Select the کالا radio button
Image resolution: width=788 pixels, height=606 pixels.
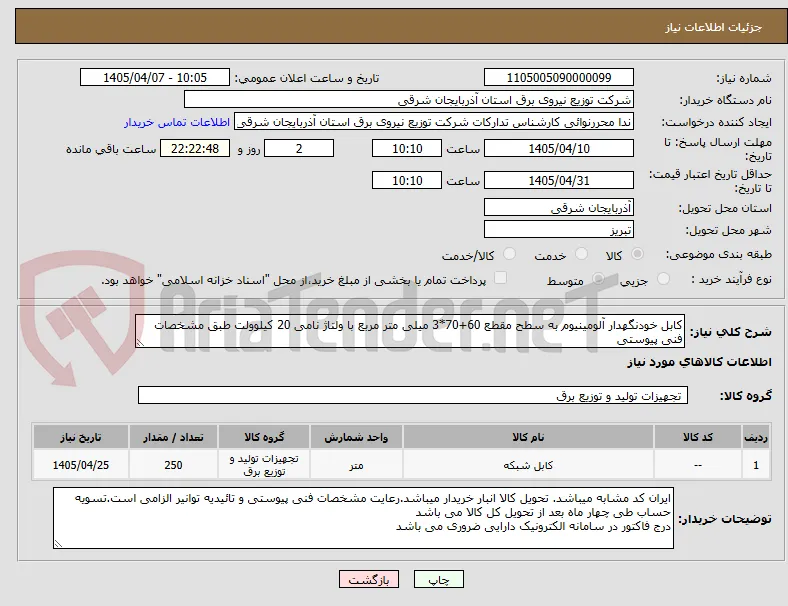tap(637, 254)
